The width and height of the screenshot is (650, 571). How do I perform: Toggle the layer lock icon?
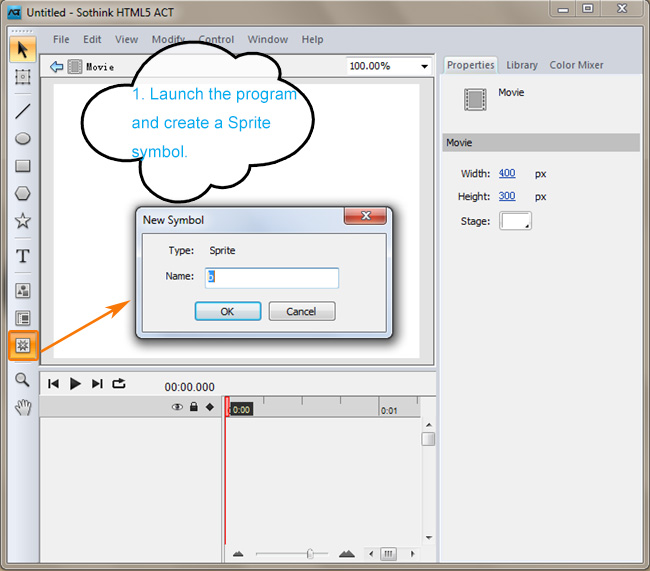(194, 406)
